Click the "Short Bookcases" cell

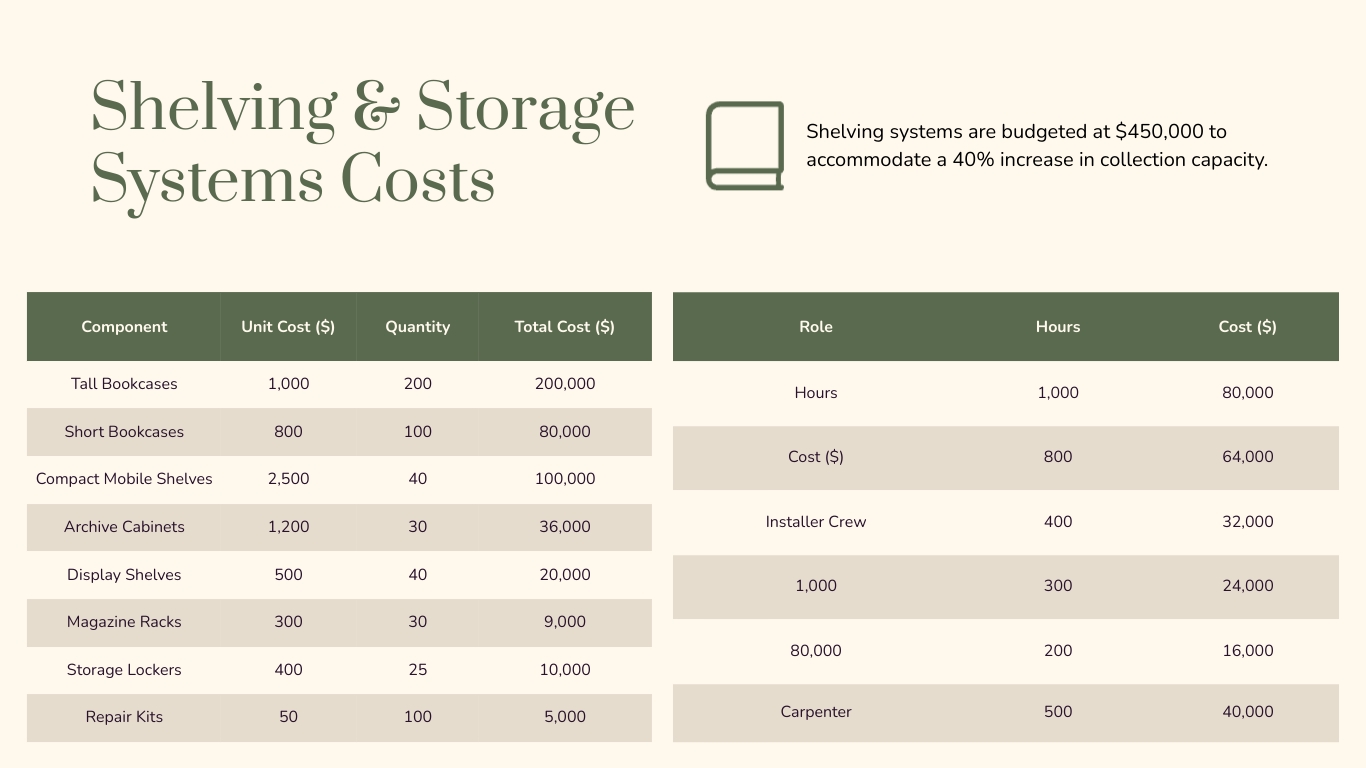(x=124, y=432)
